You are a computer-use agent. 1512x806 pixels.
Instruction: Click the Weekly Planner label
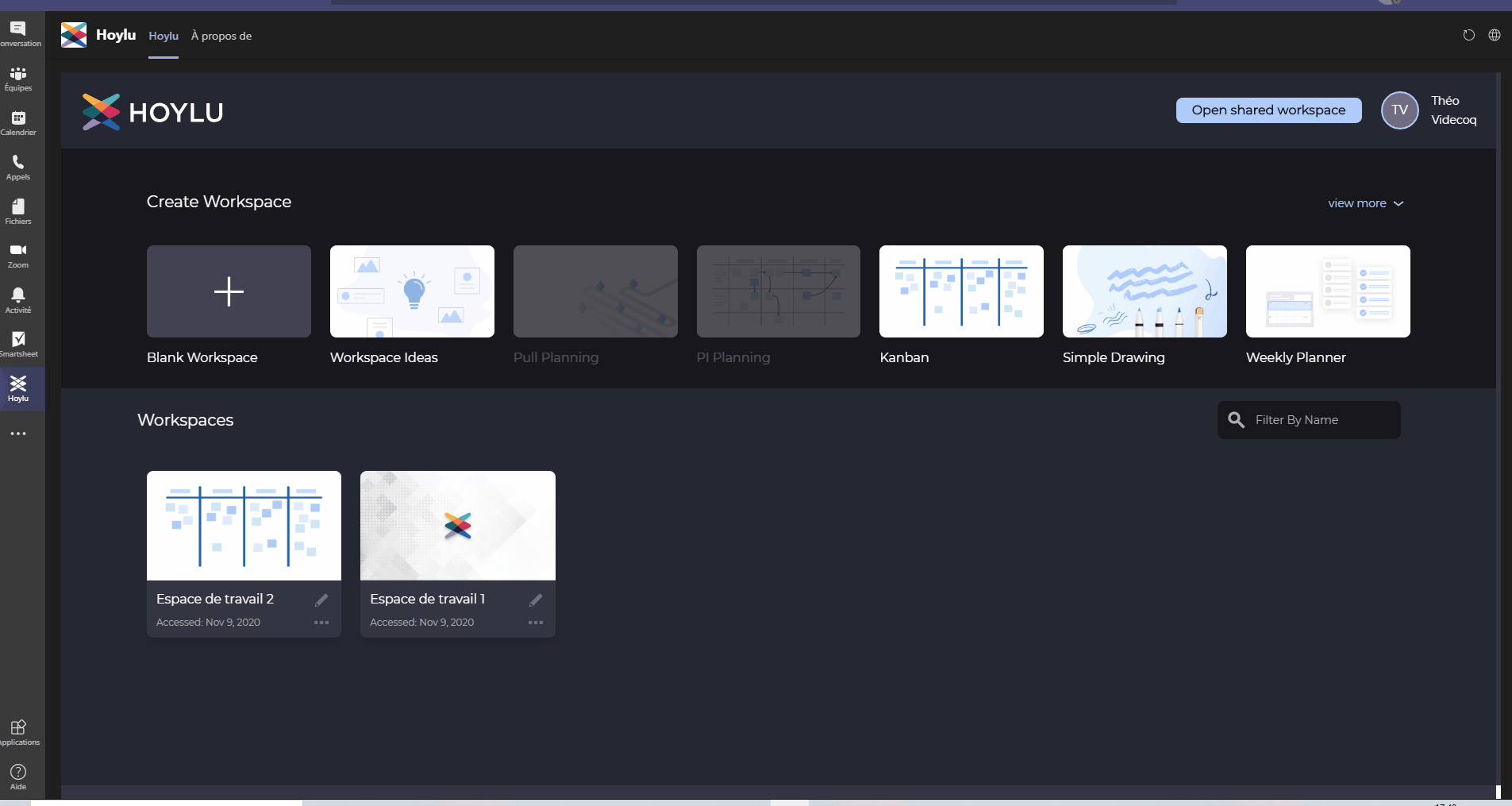coord(1296,357)
